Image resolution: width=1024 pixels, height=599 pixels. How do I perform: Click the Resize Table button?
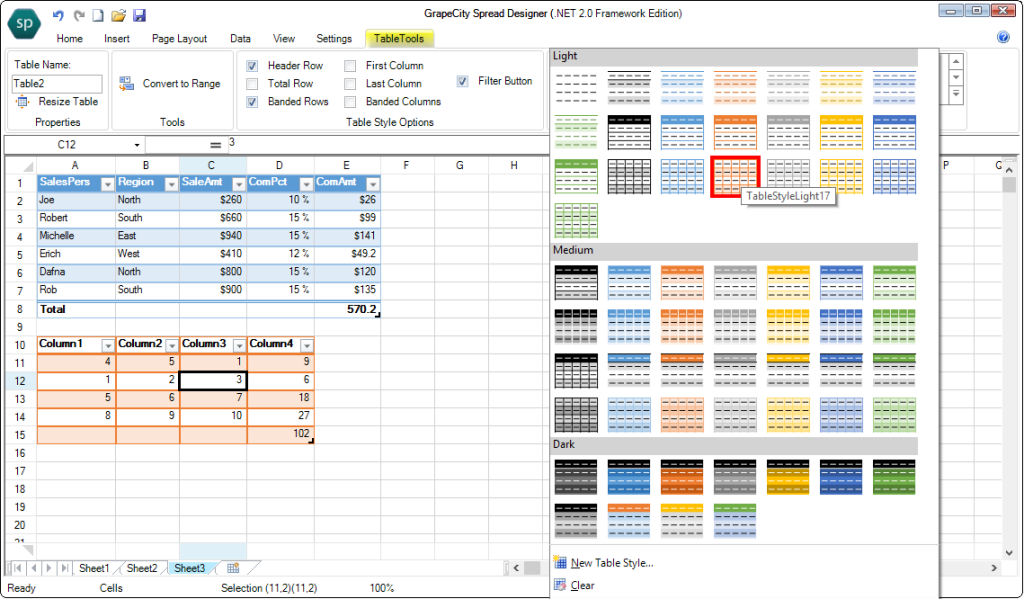[57, 102]
